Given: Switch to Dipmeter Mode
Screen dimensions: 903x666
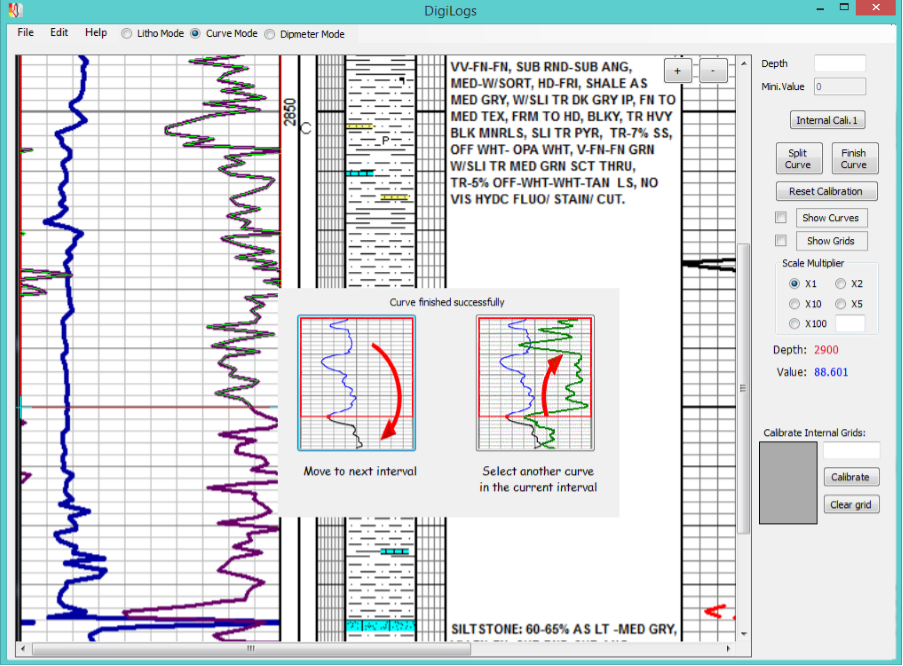Looking at the screenshot, I should 270,34.
